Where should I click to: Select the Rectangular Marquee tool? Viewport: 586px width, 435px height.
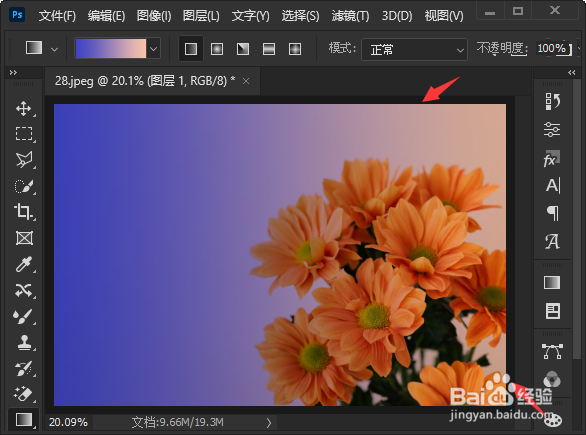click(24, 133)
